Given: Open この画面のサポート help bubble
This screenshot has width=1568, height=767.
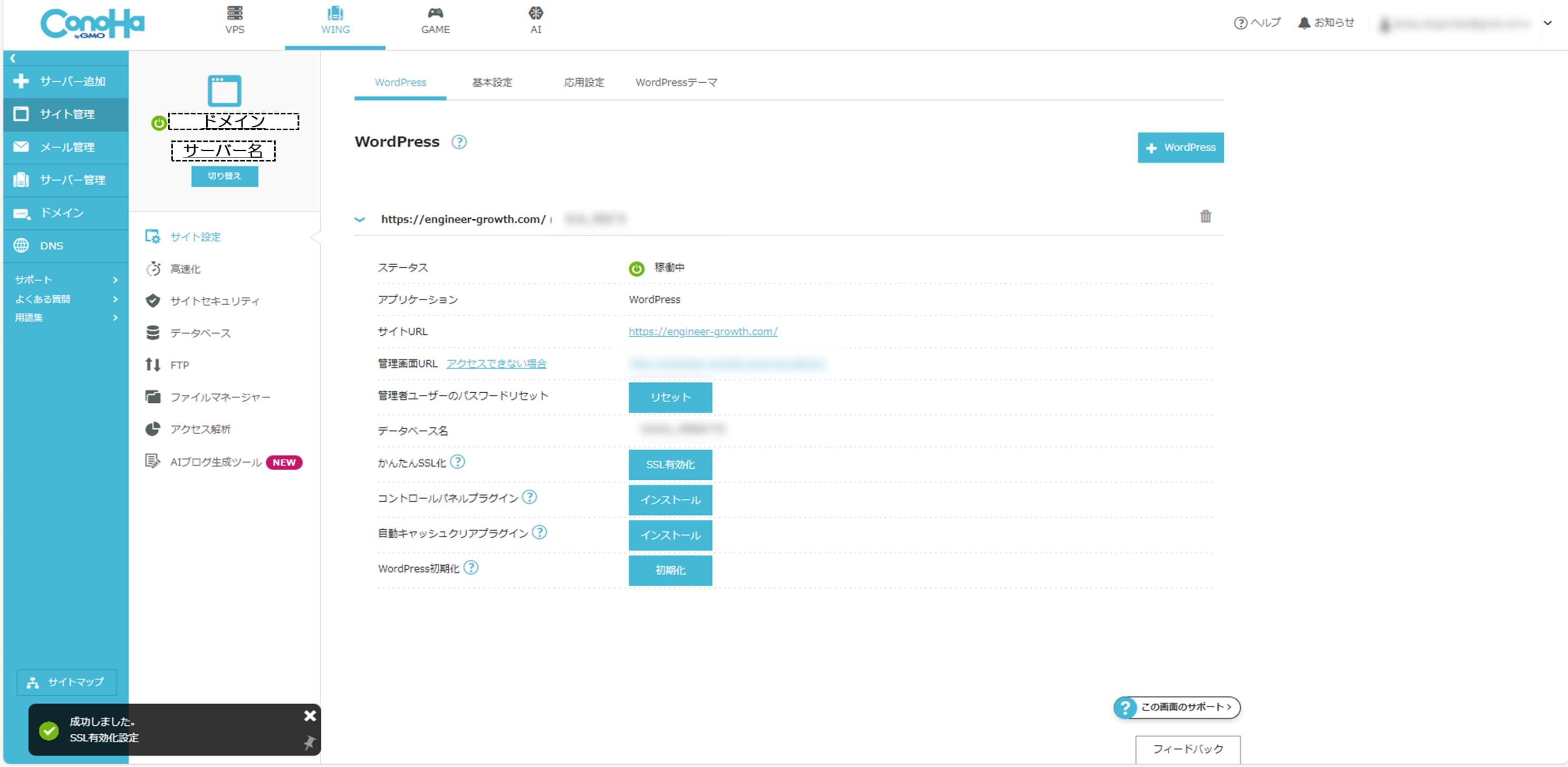Looking at the screenshot, I should [1177, 707].
